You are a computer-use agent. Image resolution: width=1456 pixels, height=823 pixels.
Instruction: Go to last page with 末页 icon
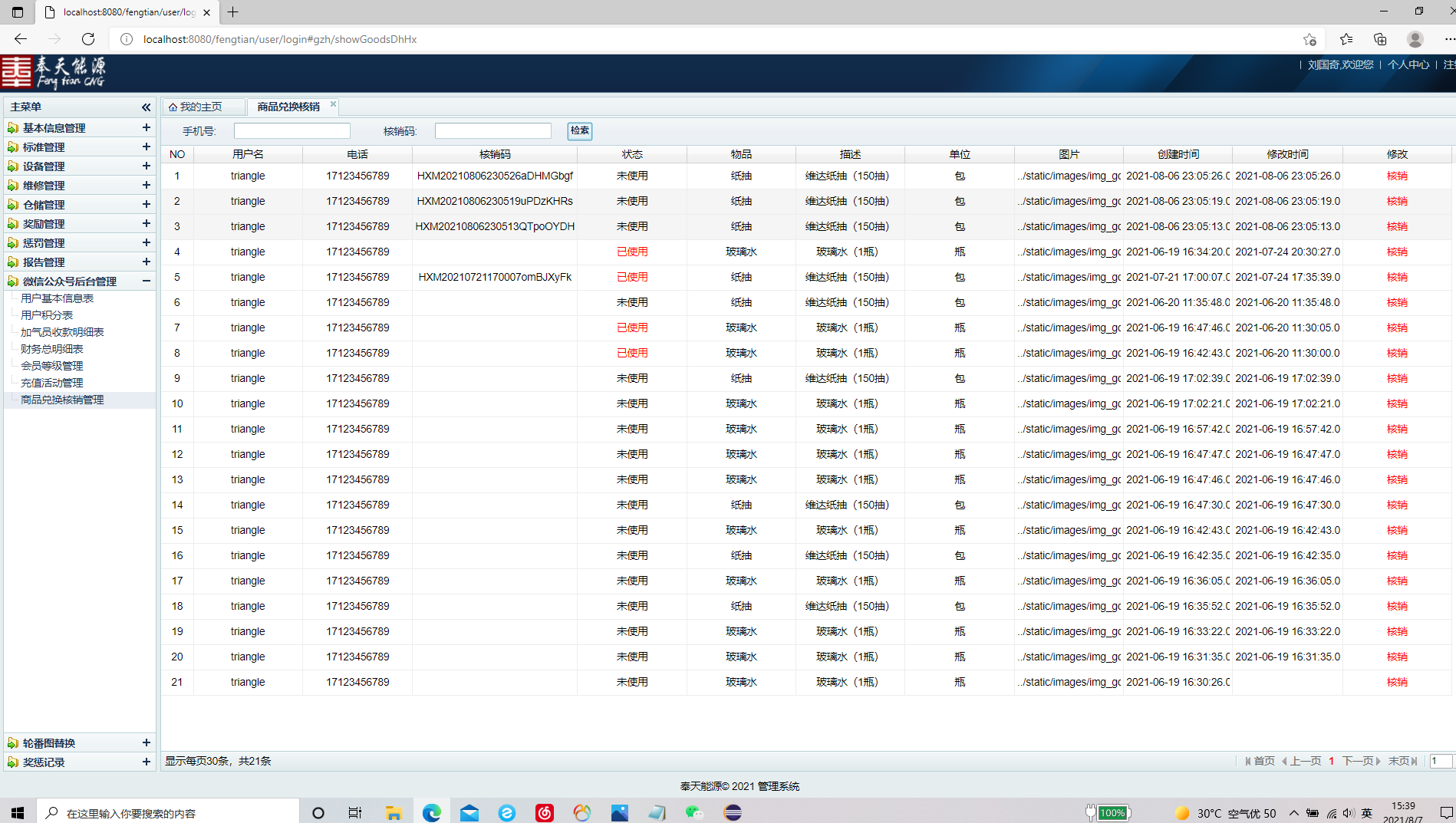1402,761
